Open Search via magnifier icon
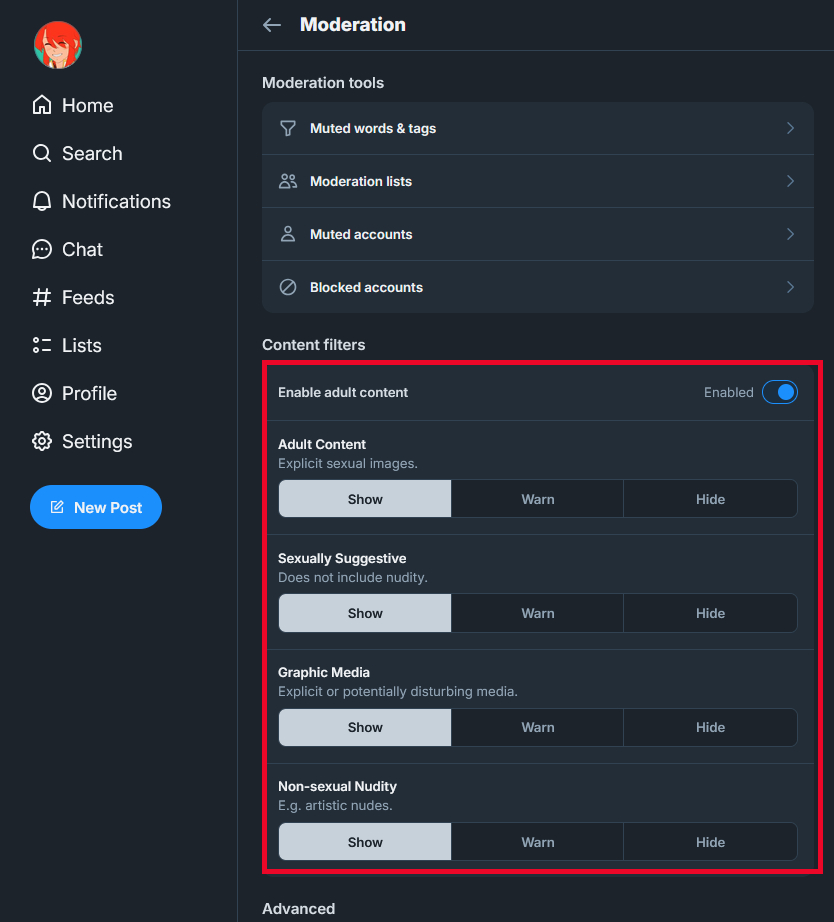The width and height of the screenshot is (834, 922). 42,153
